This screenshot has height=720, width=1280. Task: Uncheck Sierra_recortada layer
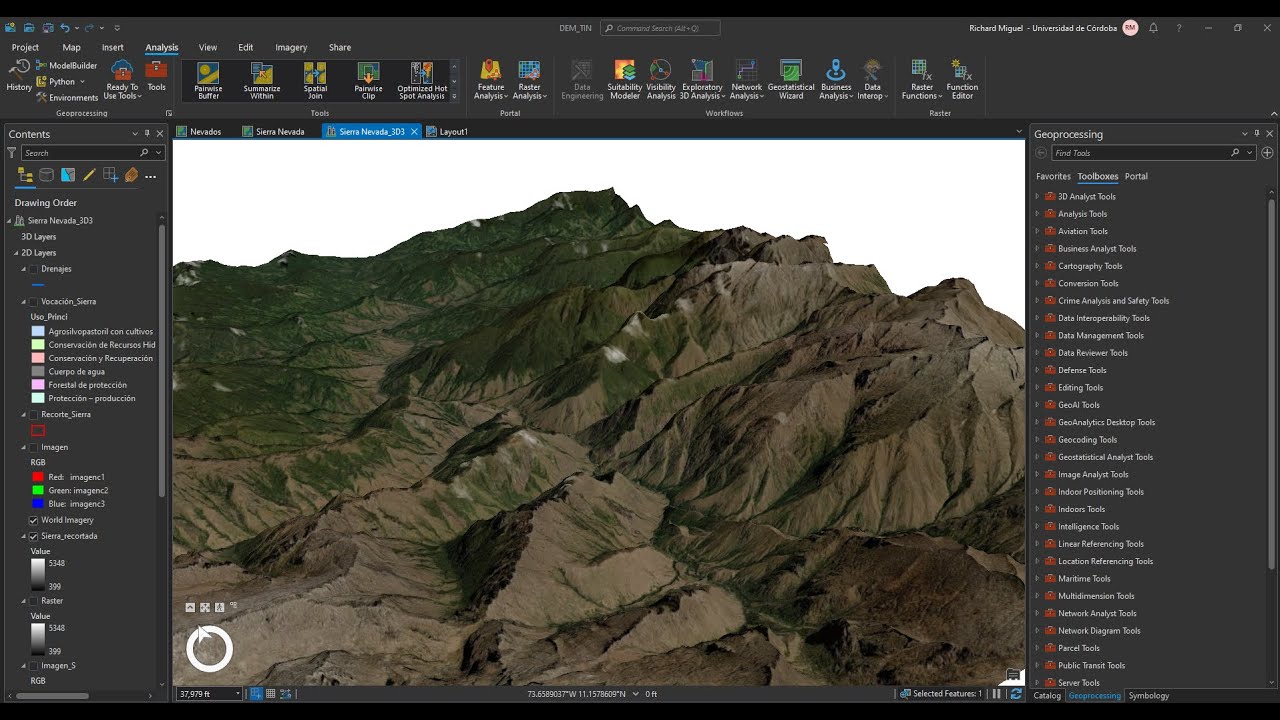point(33,536)
